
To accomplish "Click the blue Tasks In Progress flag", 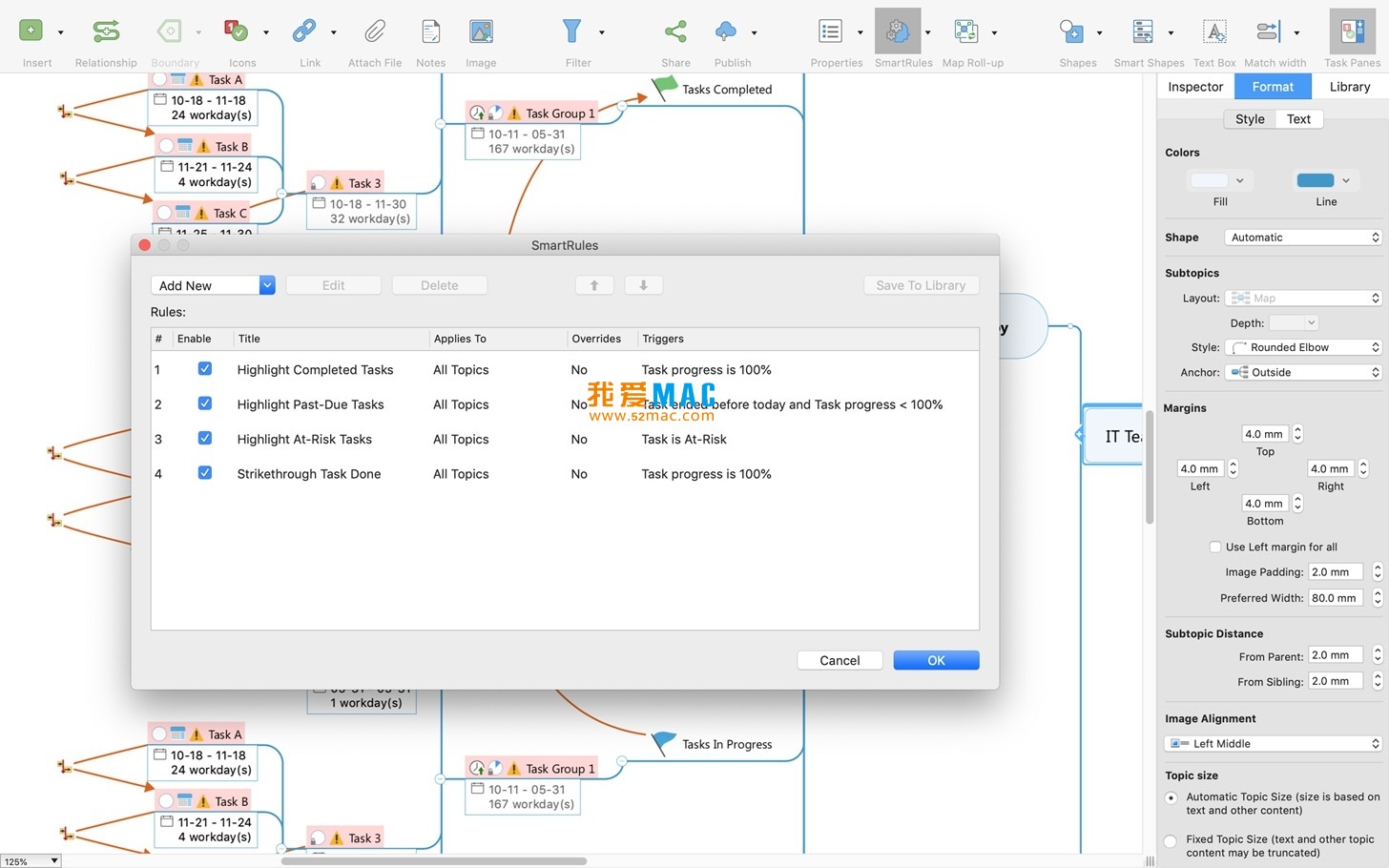I will 664,743.
